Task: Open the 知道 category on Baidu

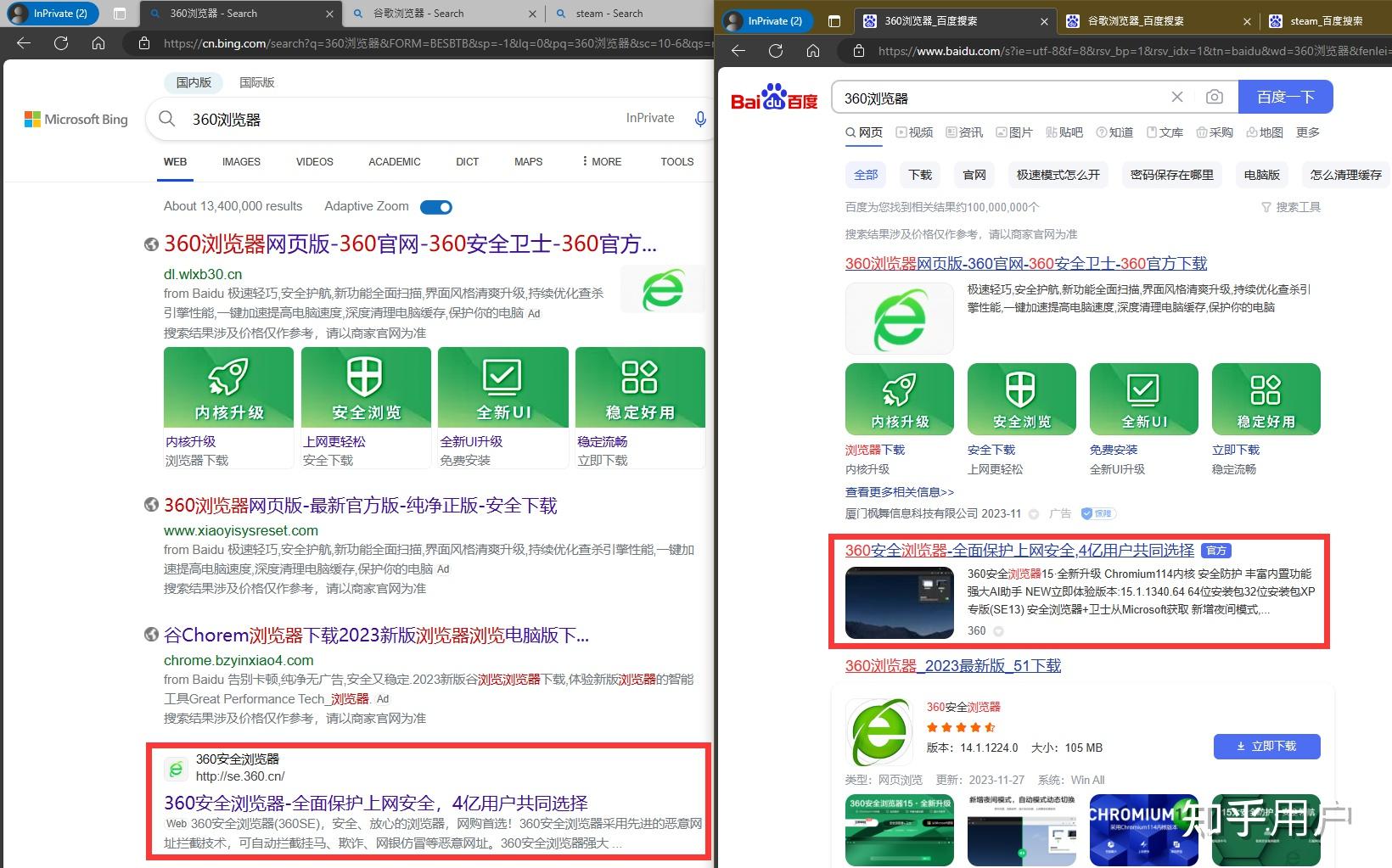Action: (x=1114, y=132)
